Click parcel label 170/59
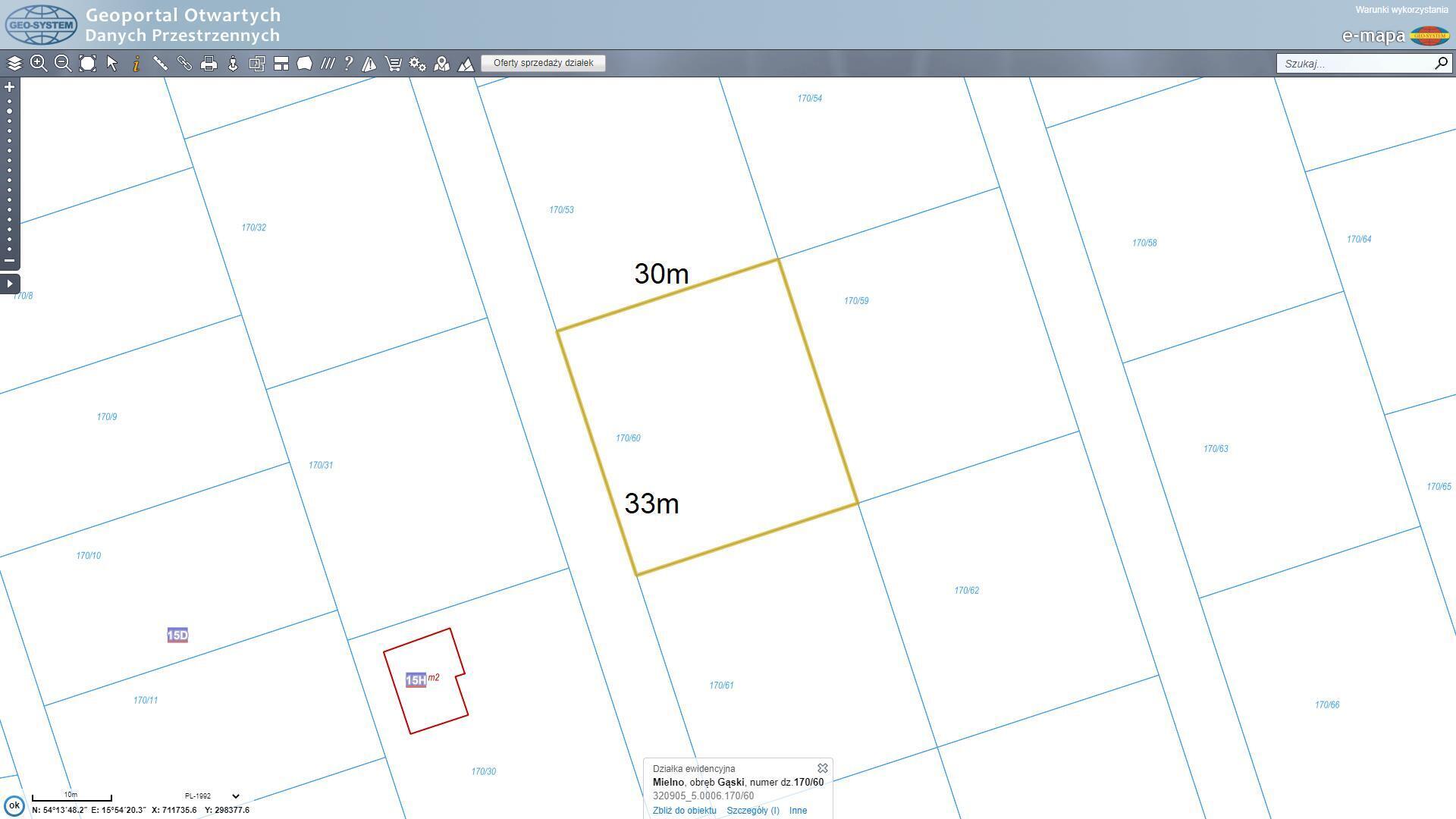The image size is (1456, 819). (x=856, y=301)
